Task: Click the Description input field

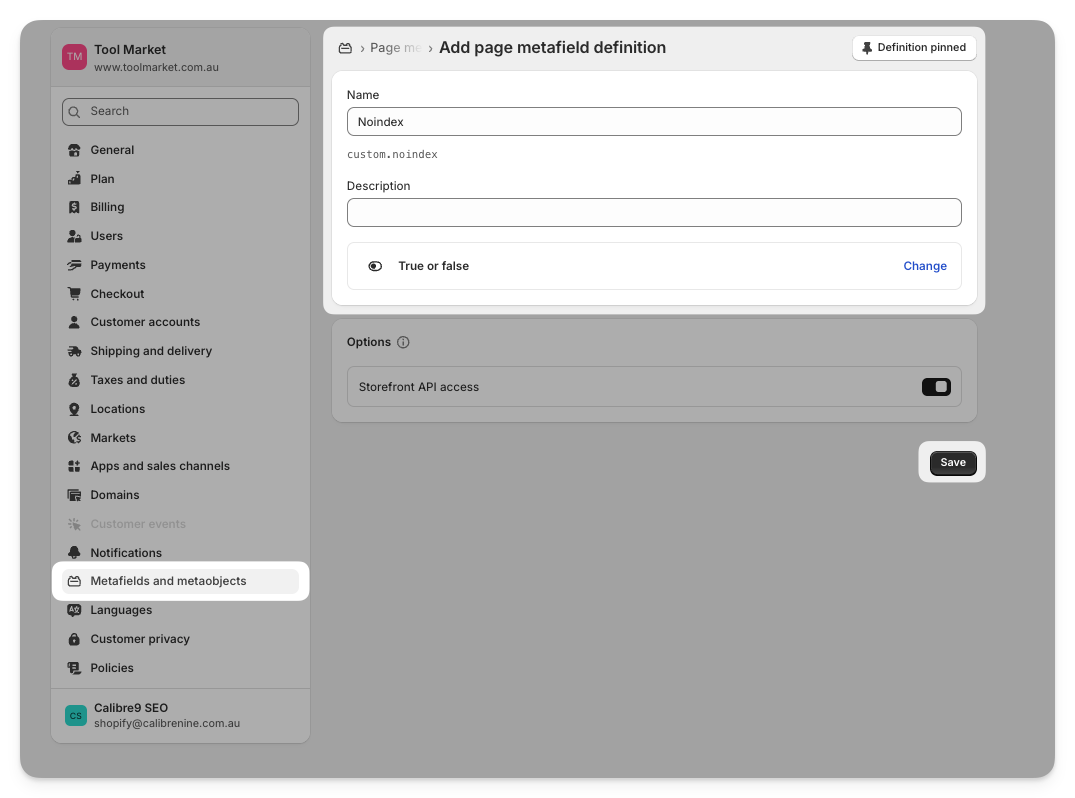Action: (654, 212)
